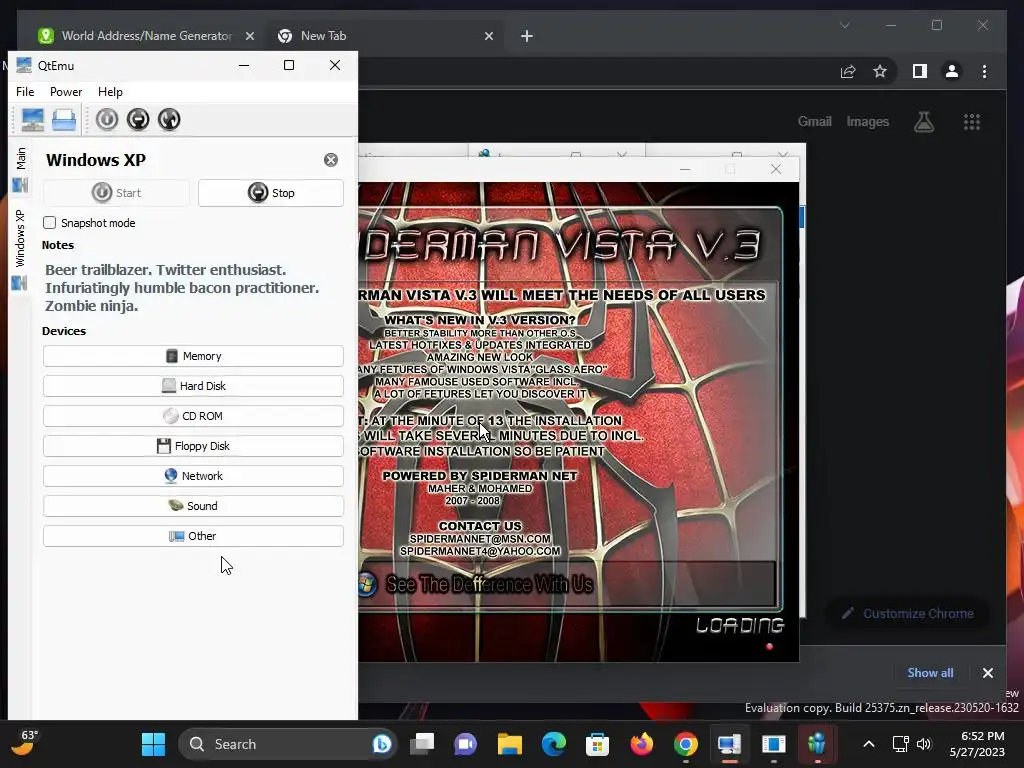Screen dimensions: 1024x768
Task: Open Task View on taskbar
Action: click(423, 744)
